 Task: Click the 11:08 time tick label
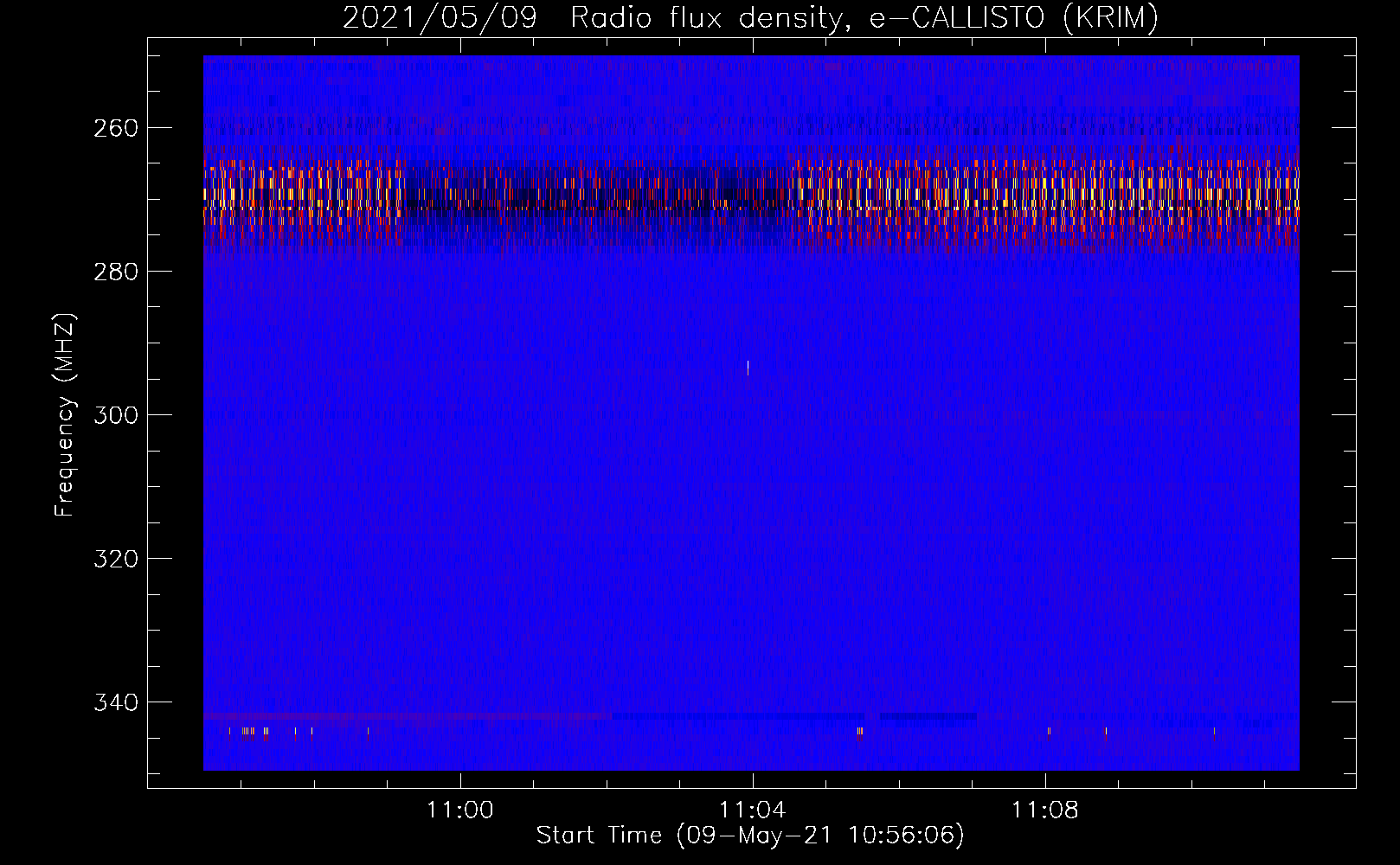tap(1045, 811)
